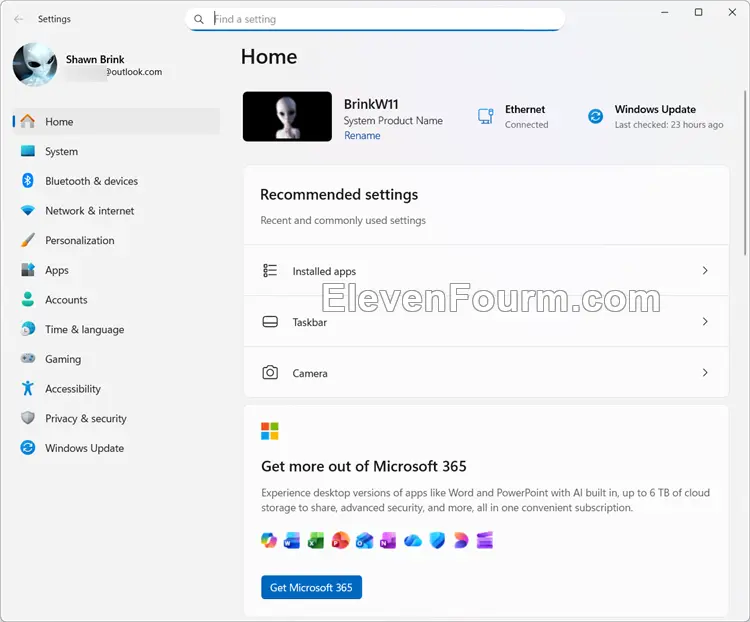Screen dimensions: 750x622
Task: Open the Taskbar recommended setting
Action: tap(486, 322)
